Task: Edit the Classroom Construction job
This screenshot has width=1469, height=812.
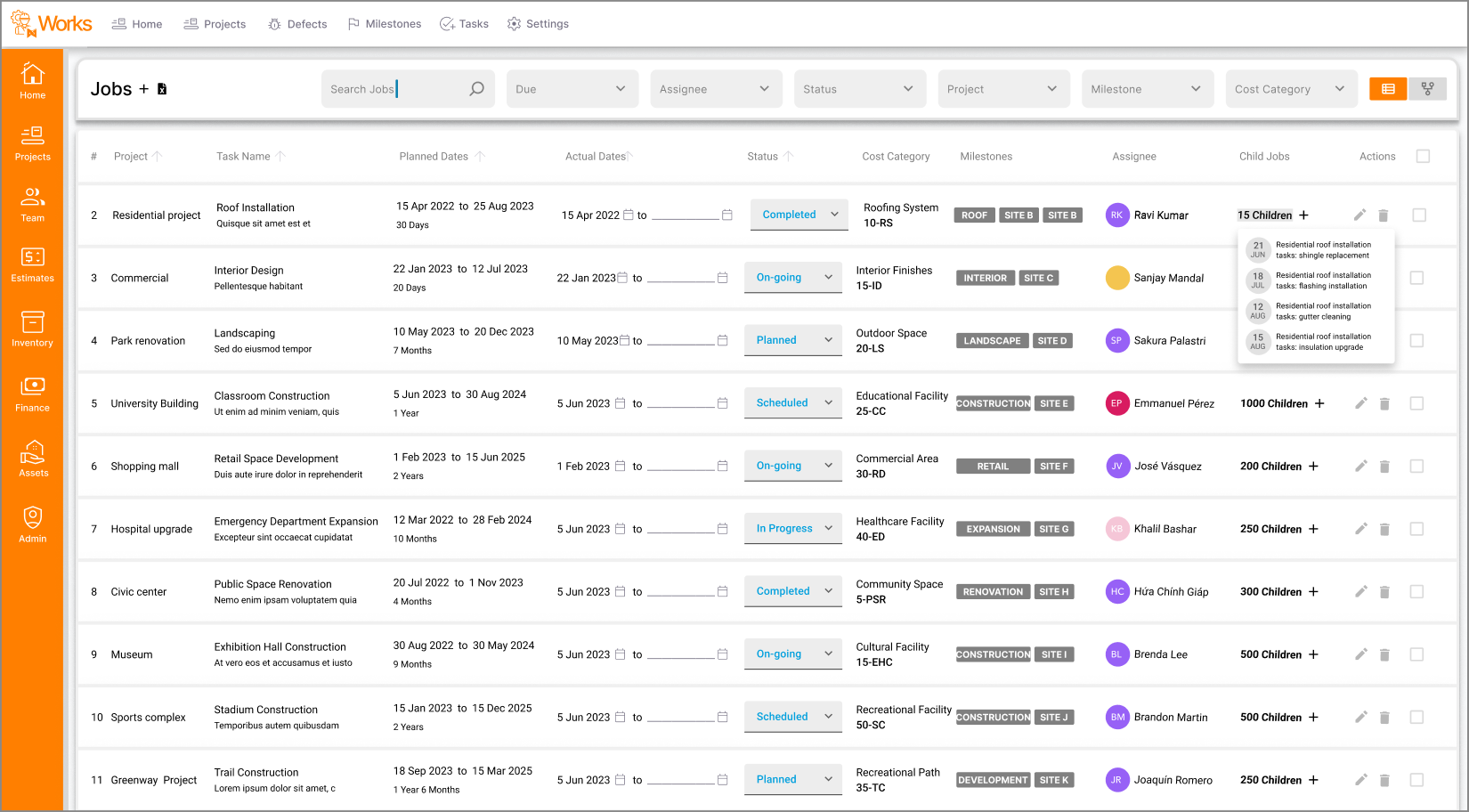Action: (1360, 403)
